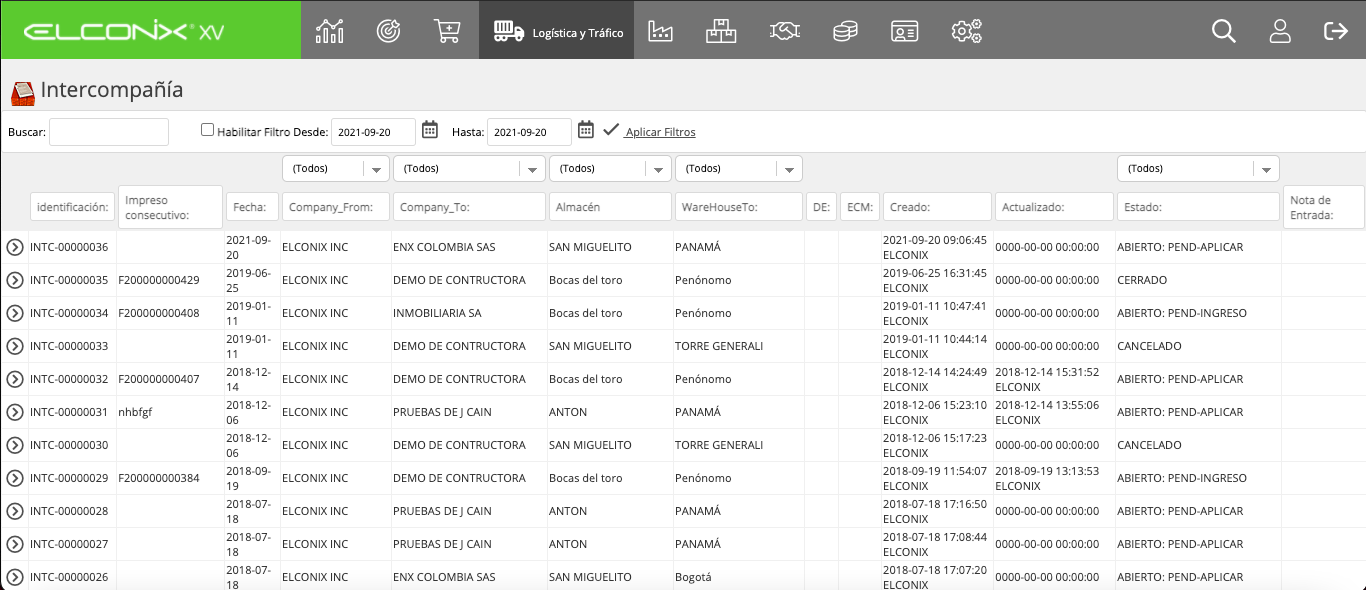Open the Company_To (Todos) filter dropdown
This screenshot has width=1366, height=590.
[469, 169]
